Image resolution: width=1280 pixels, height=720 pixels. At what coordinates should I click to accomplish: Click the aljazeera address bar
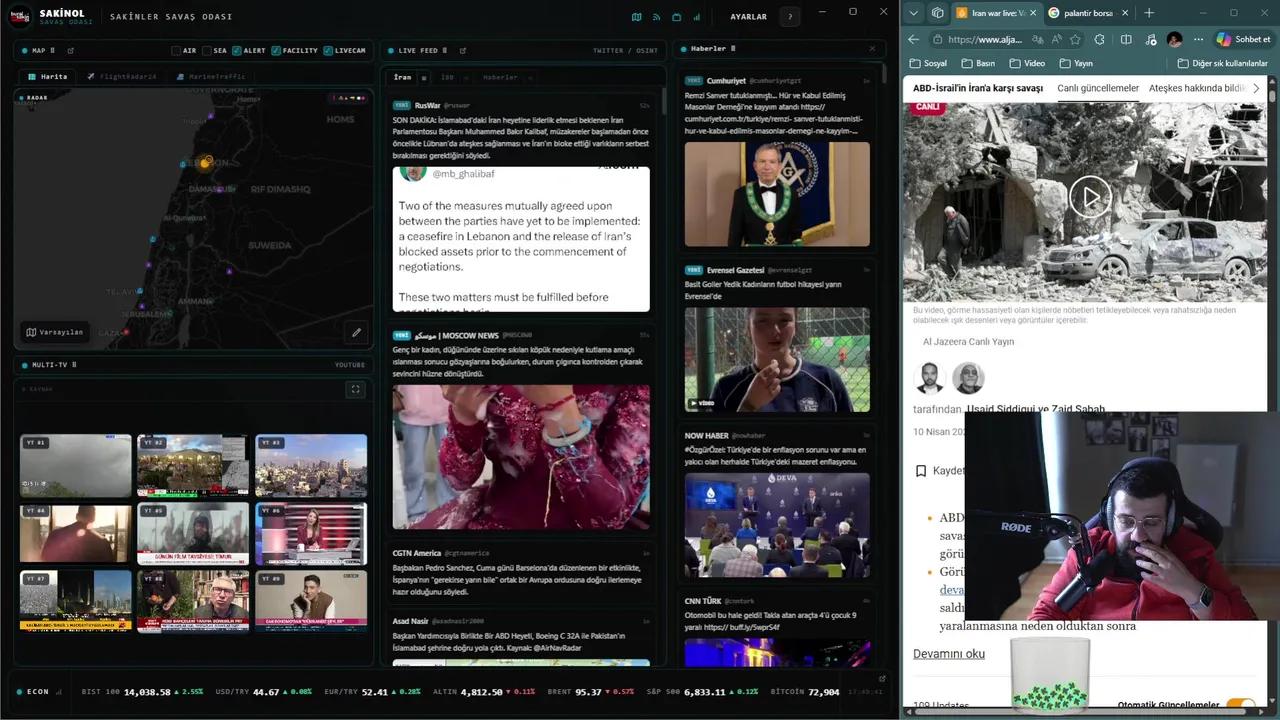(x=985, y=39)
